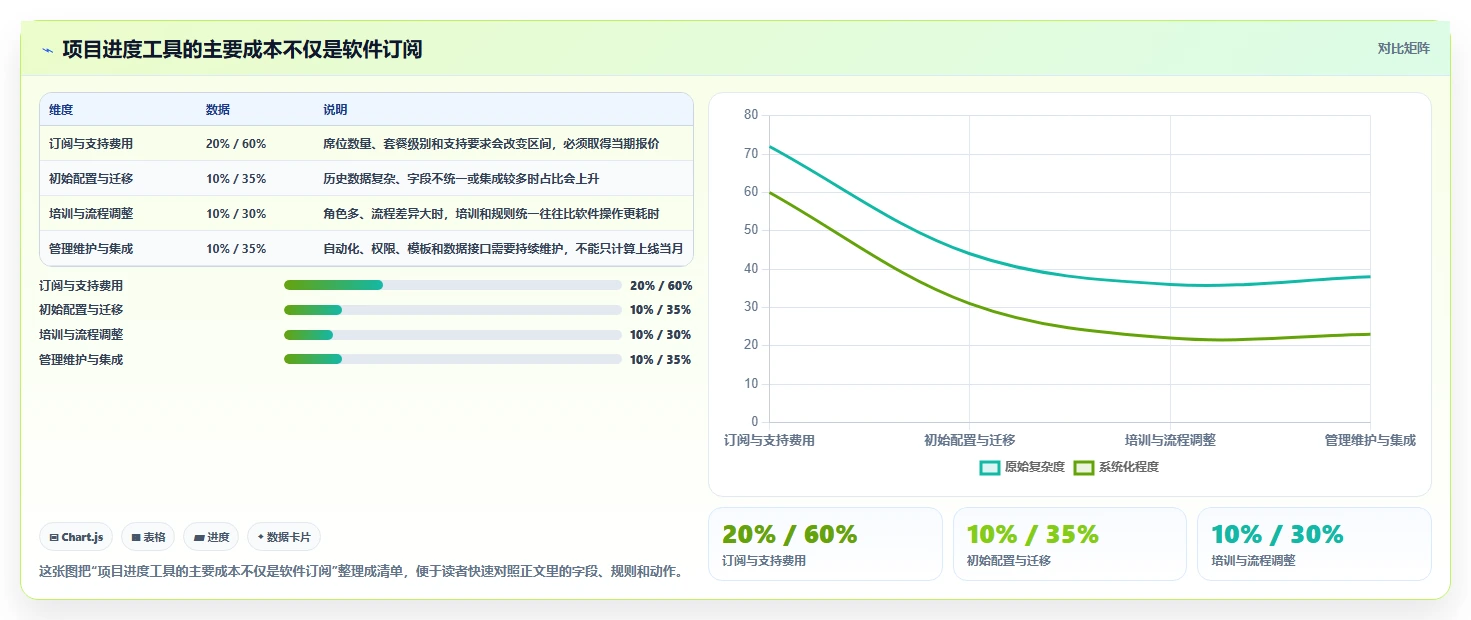Screen dimensions: 1471x620
Task: Click the lightning icon beside the title
Action: (47, 49)
